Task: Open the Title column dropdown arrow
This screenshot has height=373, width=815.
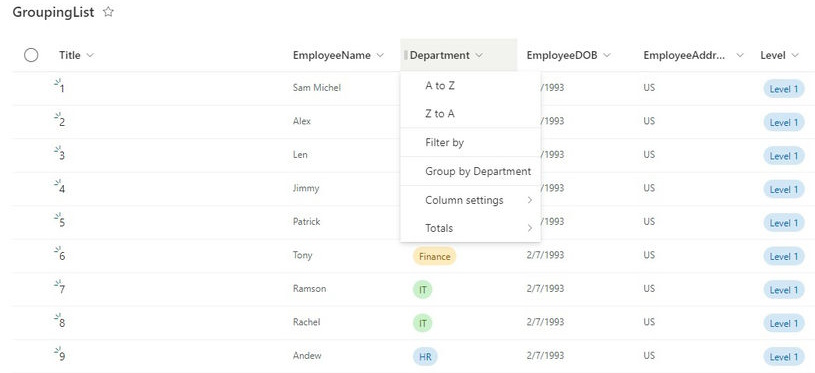Action: click(x=90, y=55)
